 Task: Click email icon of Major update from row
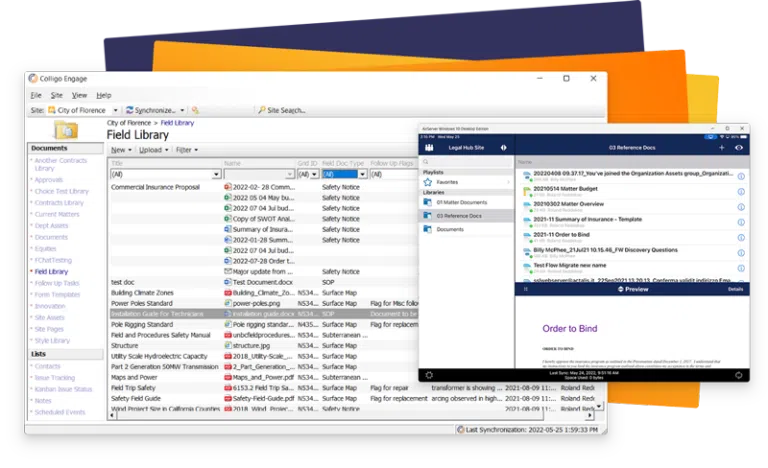coord(228,271)
